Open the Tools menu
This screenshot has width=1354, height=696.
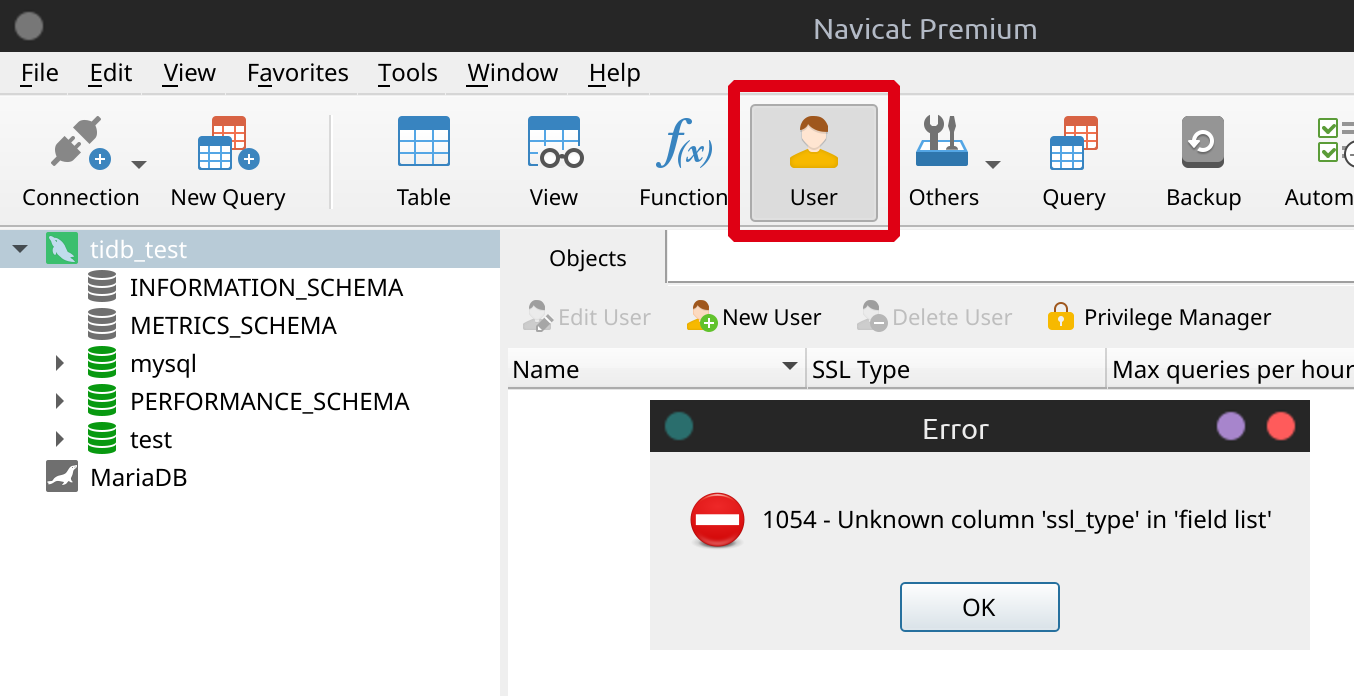pyautogui.click(x=407, y=73)
